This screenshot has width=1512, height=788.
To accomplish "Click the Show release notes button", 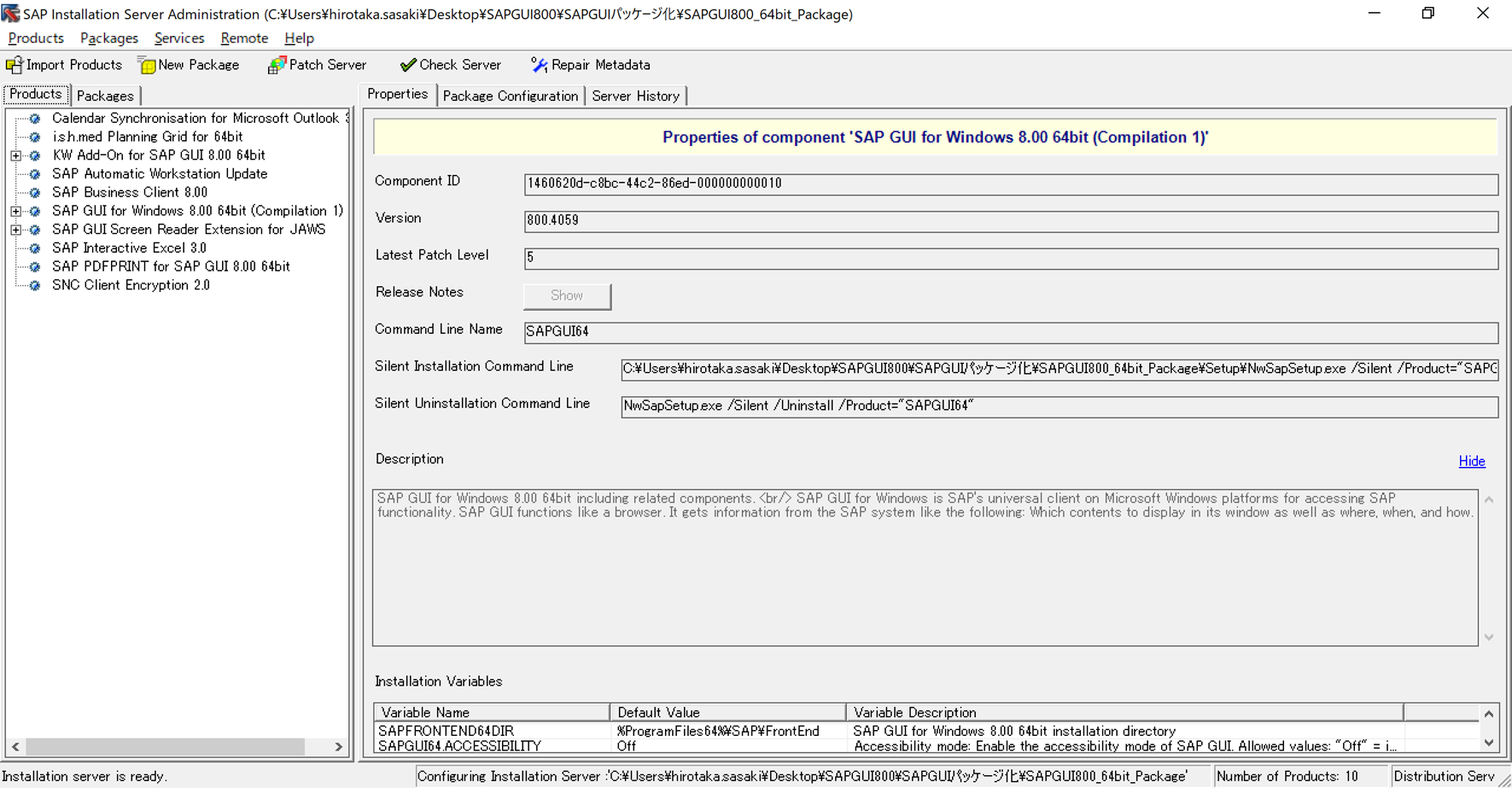I will pos(567,295).
